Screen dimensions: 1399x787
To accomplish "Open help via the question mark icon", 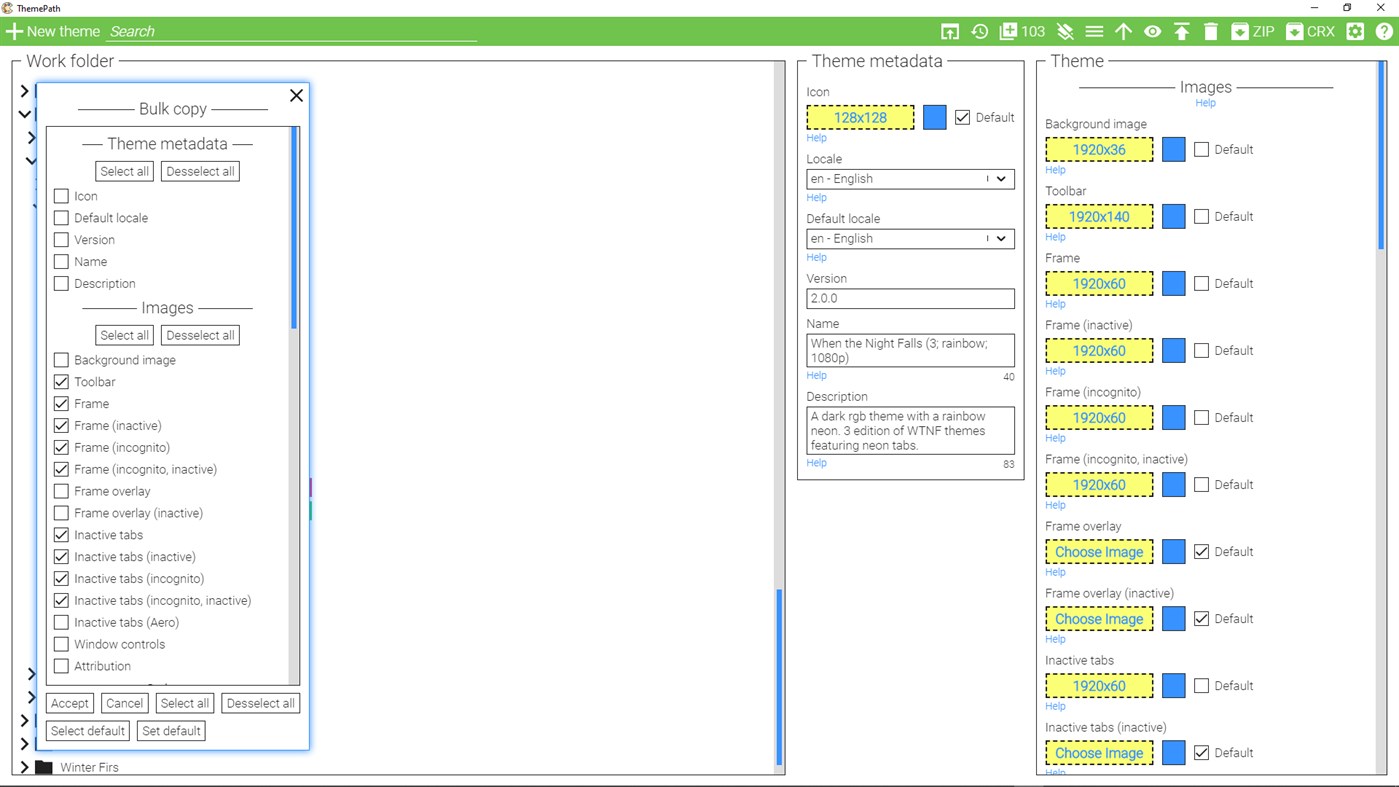I will point(1383,31).
